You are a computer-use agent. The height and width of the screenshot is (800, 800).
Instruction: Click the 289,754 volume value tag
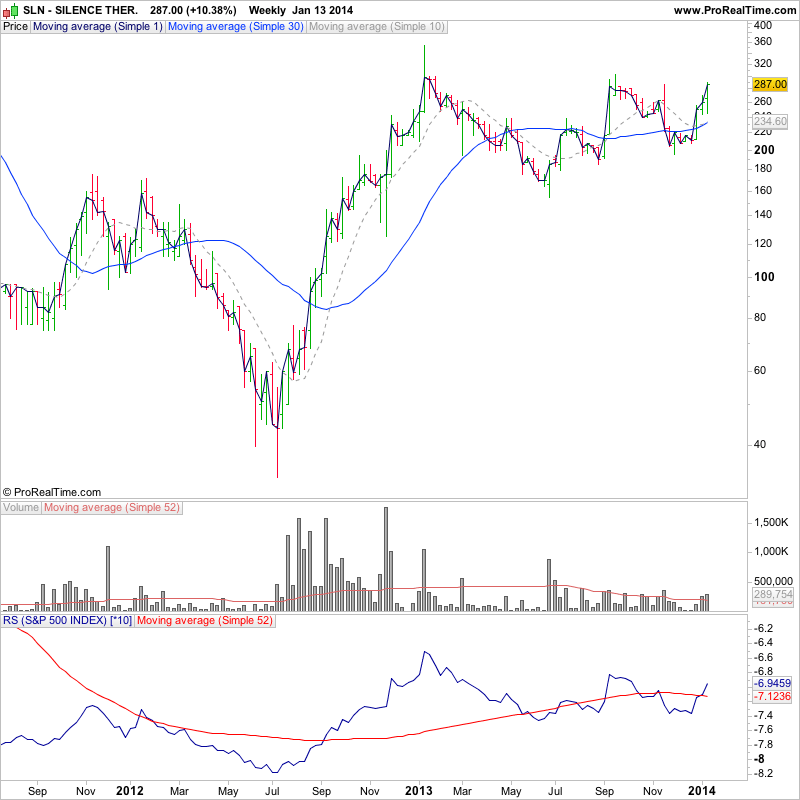(773, 594)
